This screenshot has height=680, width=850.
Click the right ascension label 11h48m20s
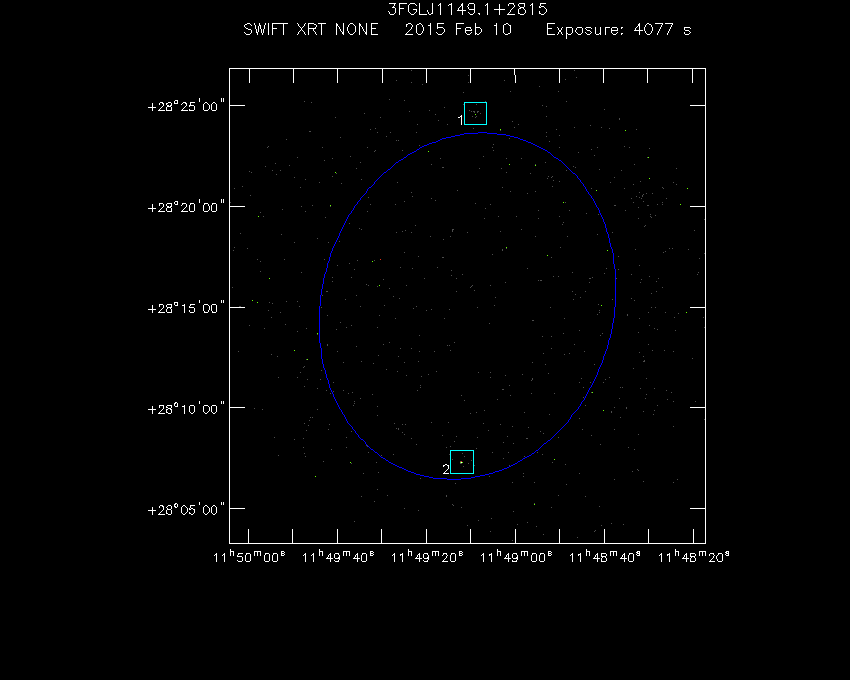[x=694, y=557]
